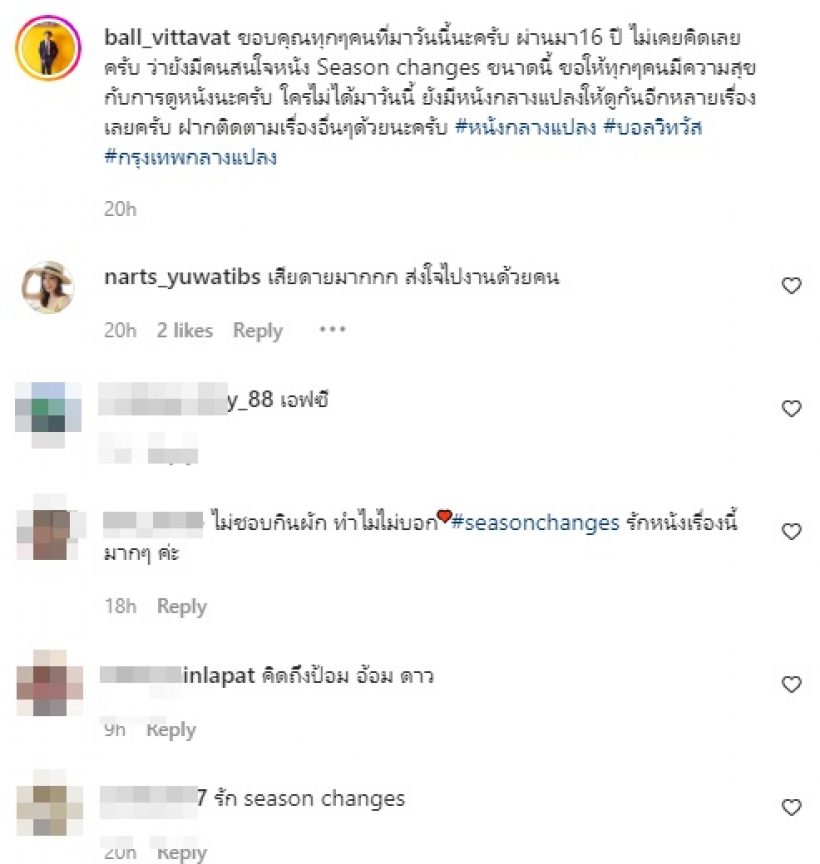Open the #หนังกลางแปลง hashtag
Image resolution: width=820 pixels, height=864 pixels.
(x=526, y=127)
